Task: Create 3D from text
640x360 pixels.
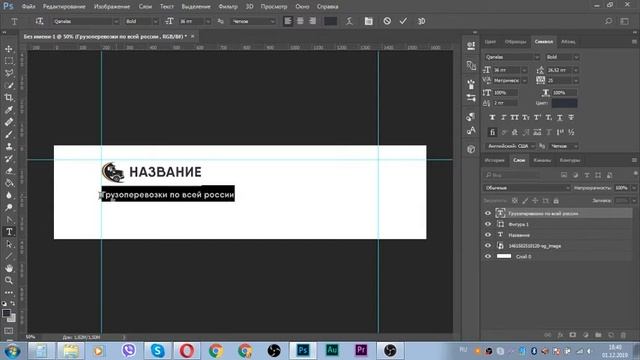Action: tap(421, 21)
